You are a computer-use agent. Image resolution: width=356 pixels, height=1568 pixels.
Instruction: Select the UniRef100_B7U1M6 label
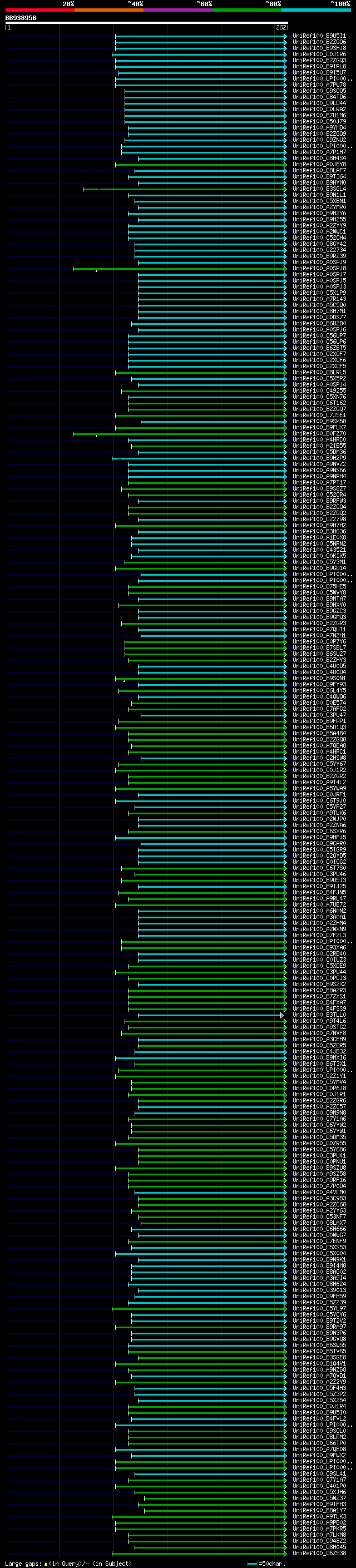pyautogui.click(x=319, y=115)
